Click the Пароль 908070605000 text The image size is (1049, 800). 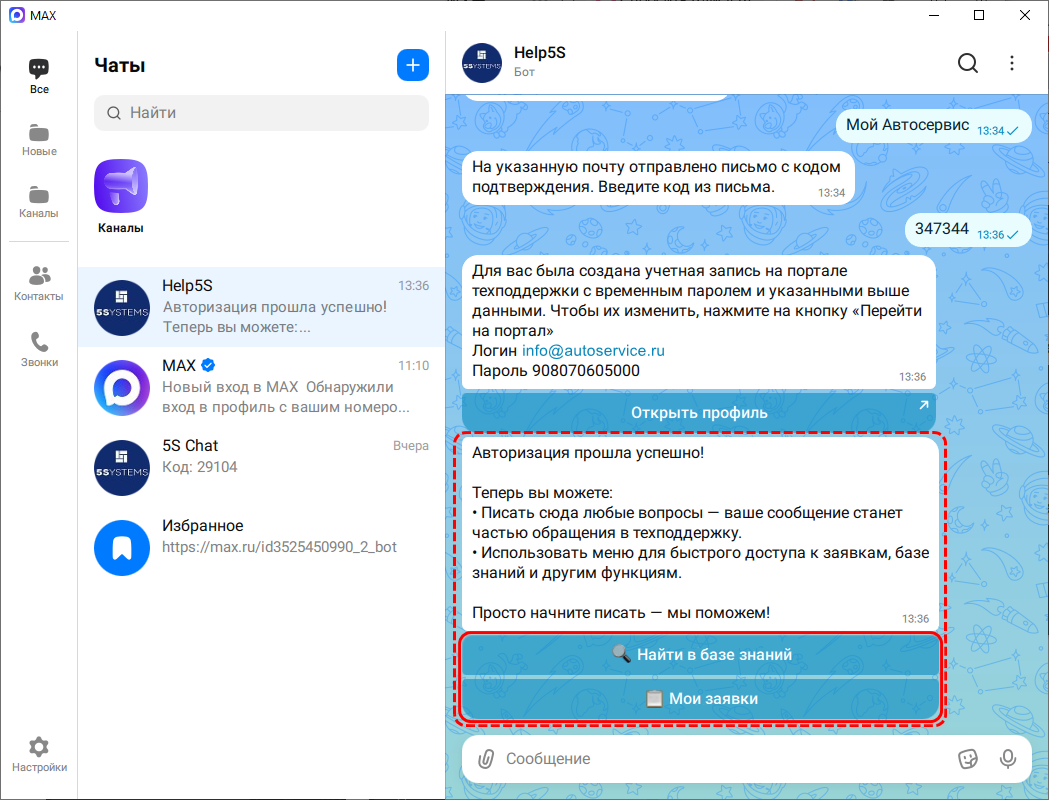click(x=555, y=371)
